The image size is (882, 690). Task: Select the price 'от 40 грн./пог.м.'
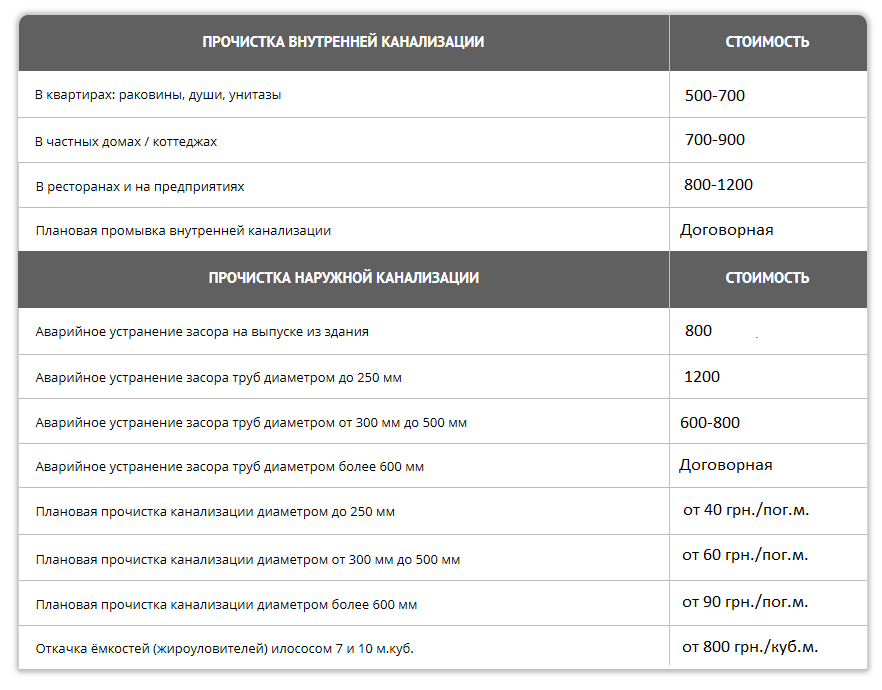point(746,510)
